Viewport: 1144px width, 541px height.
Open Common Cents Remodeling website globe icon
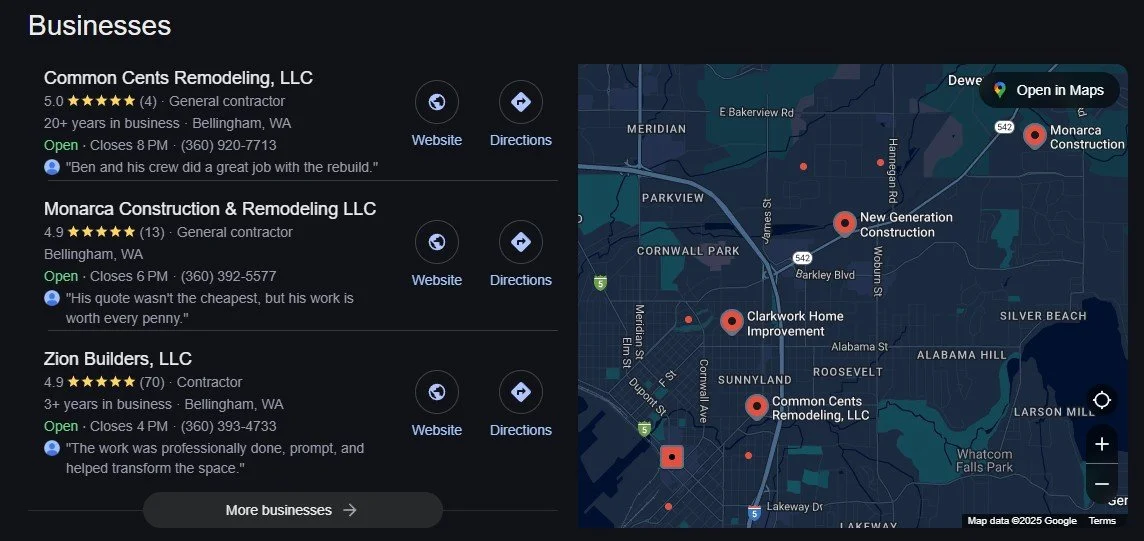click(436, 102)
